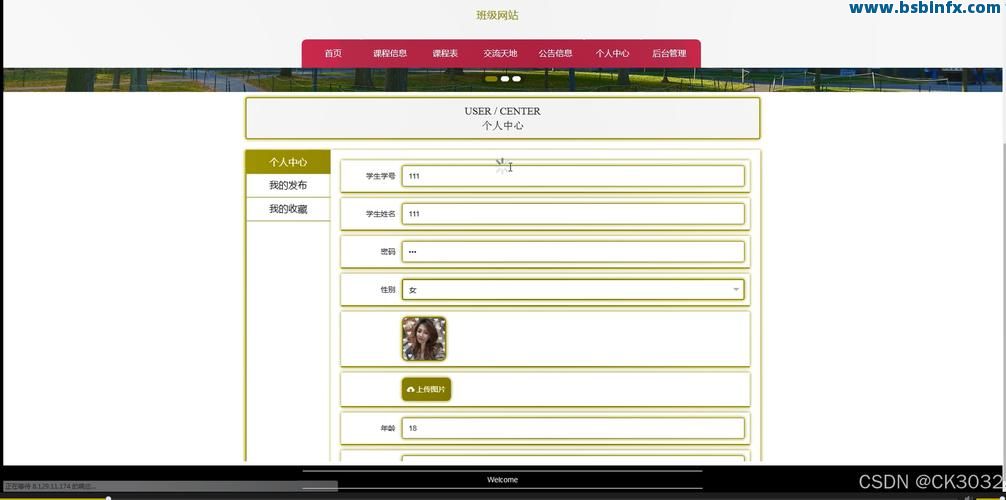Open the 性别 gender dropdown
Image resolution: width=1006 pixels, height=500 pixels.
[573, 290]
